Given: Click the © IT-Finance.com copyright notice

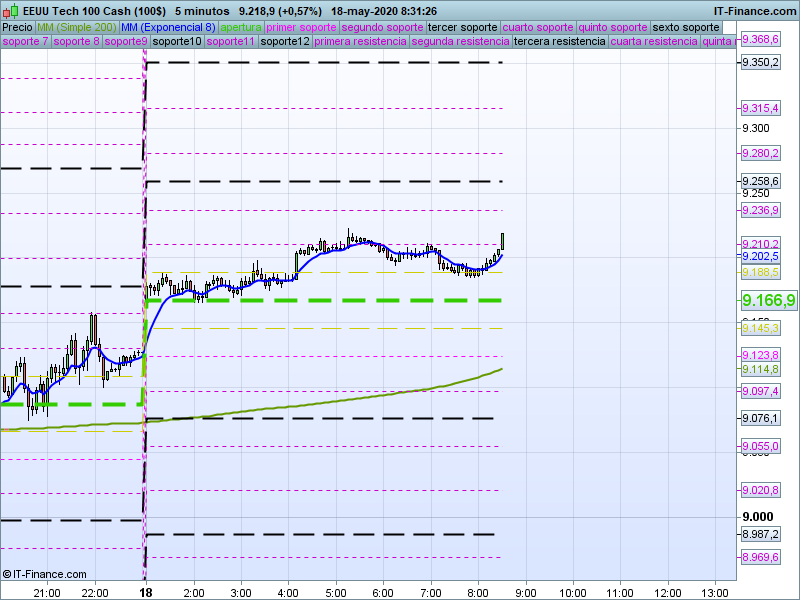Looking at the screenshot, I should click(40, 574).
